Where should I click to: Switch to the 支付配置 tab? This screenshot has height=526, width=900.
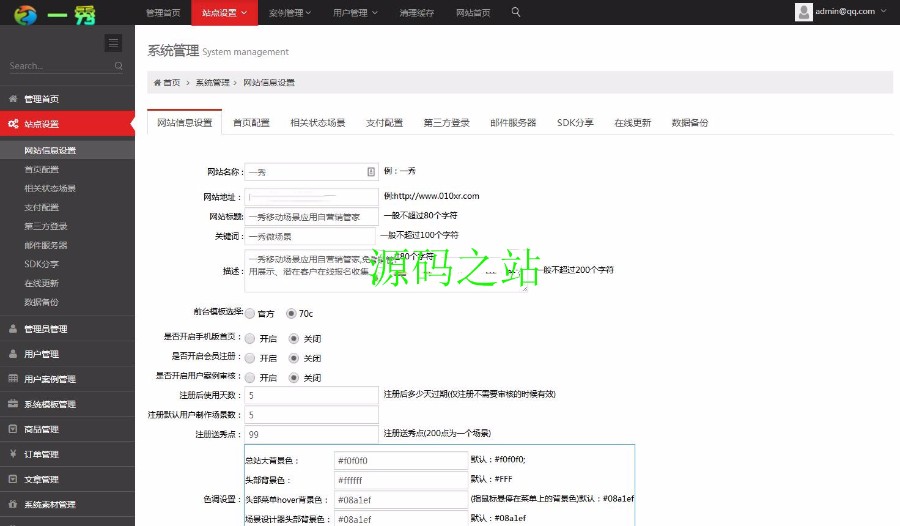[x=384, y=123]
